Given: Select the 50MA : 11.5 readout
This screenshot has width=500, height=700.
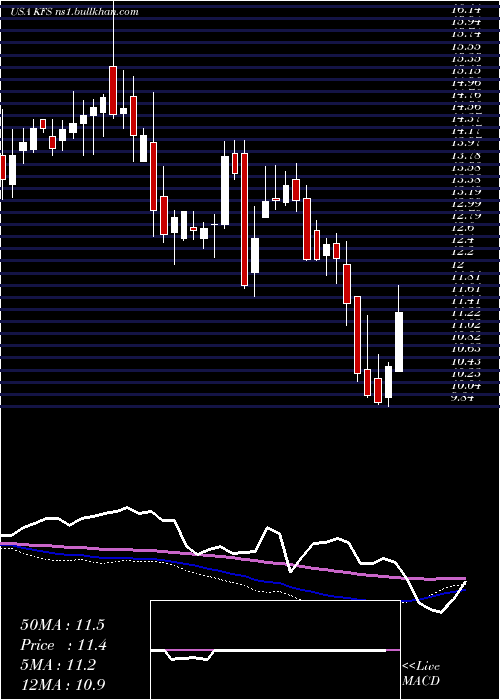Looking at the screenshot, I should pyautogui.click(x=62, y=625).
